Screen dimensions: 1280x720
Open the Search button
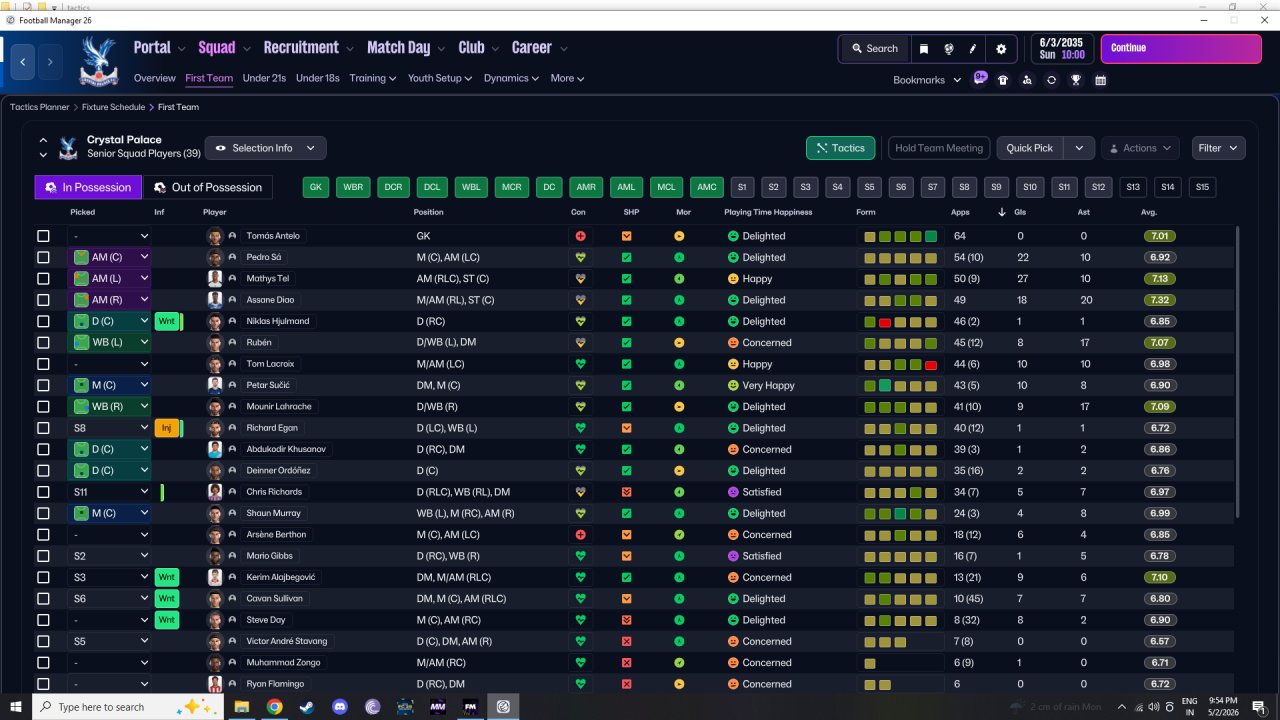click(x=874, y=48)
